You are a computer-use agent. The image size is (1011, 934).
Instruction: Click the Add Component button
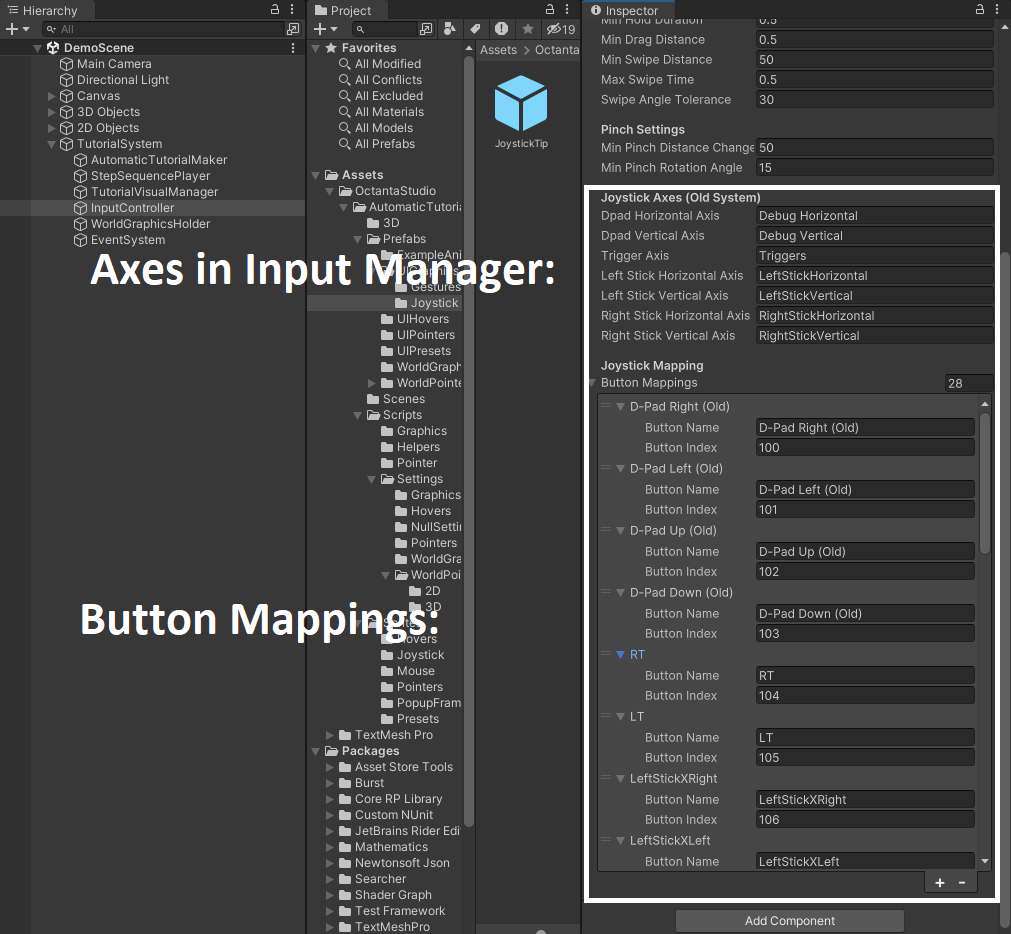pyautogui.click(x=789, y=921)
